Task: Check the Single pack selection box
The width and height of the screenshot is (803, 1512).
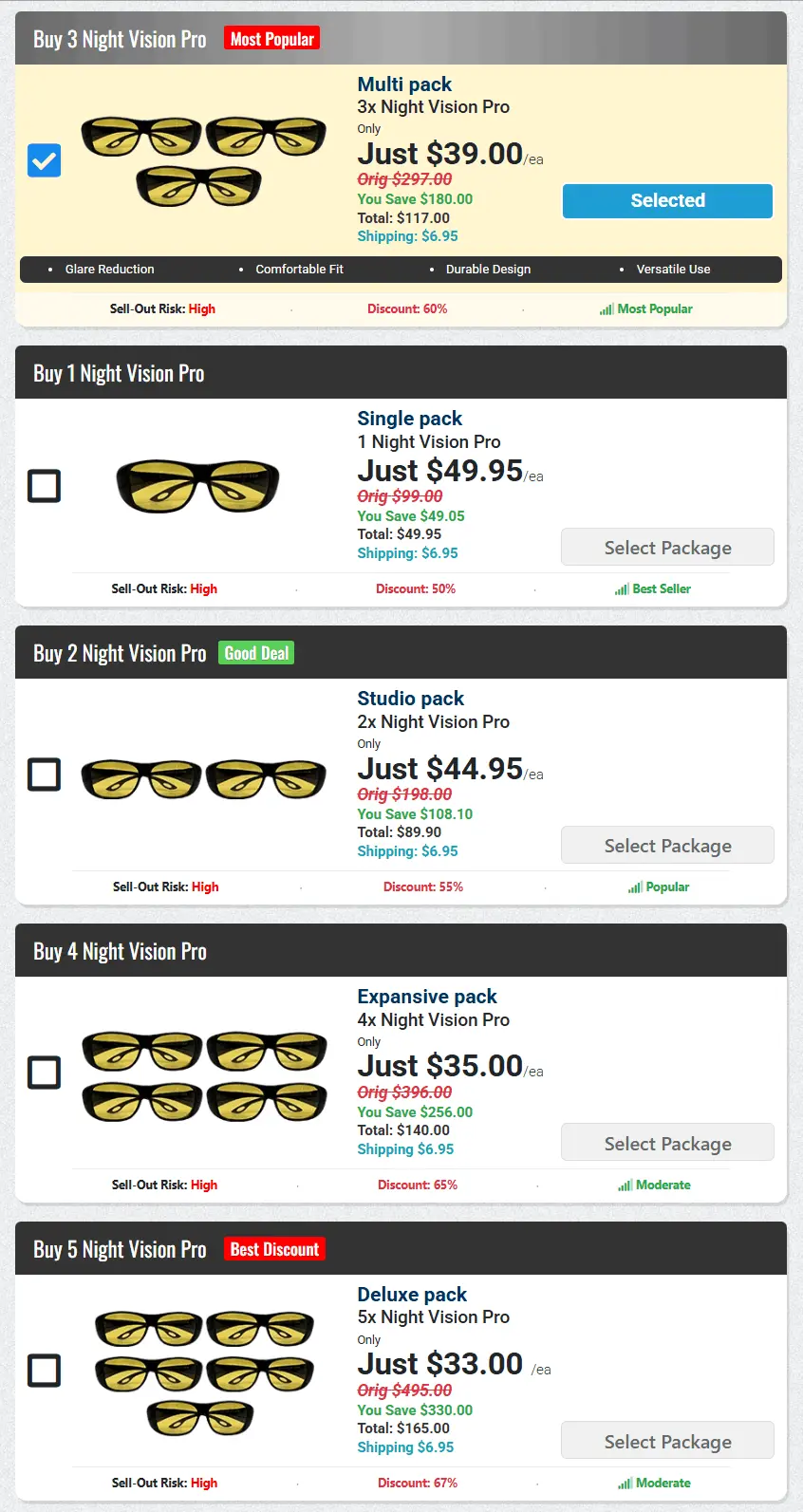Action: point(44,485)
